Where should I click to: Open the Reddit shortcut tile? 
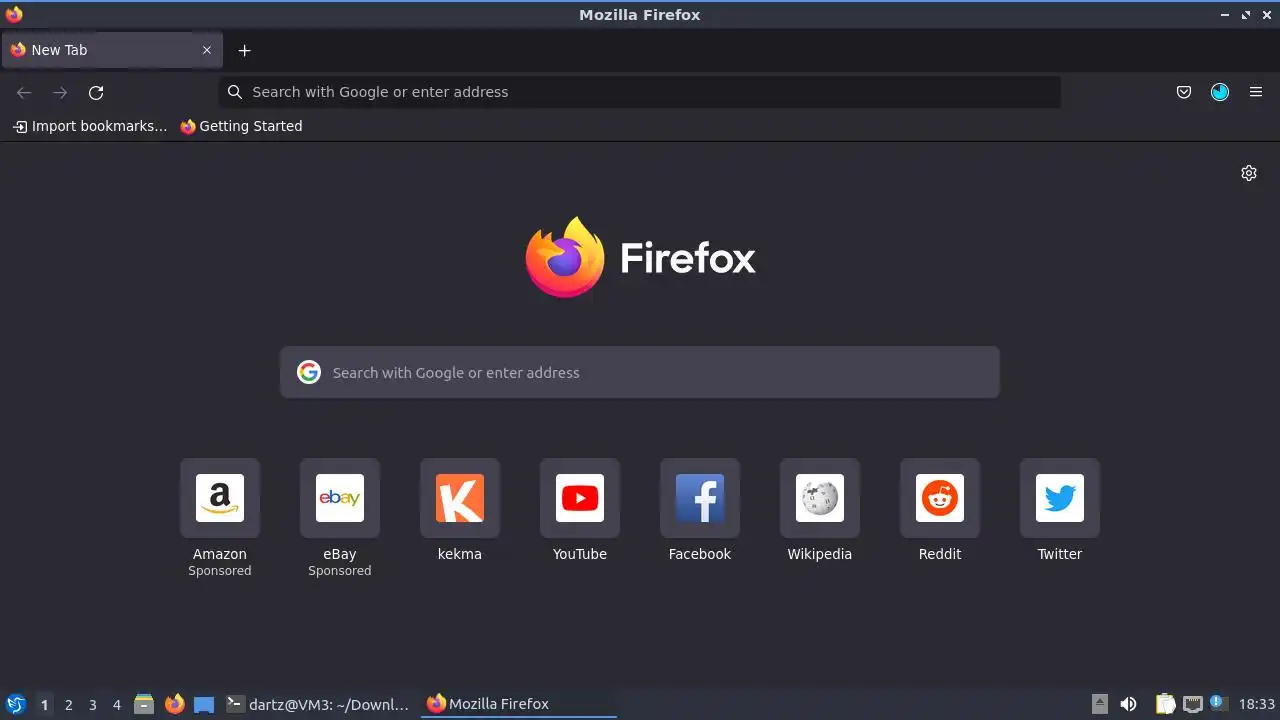940,498
